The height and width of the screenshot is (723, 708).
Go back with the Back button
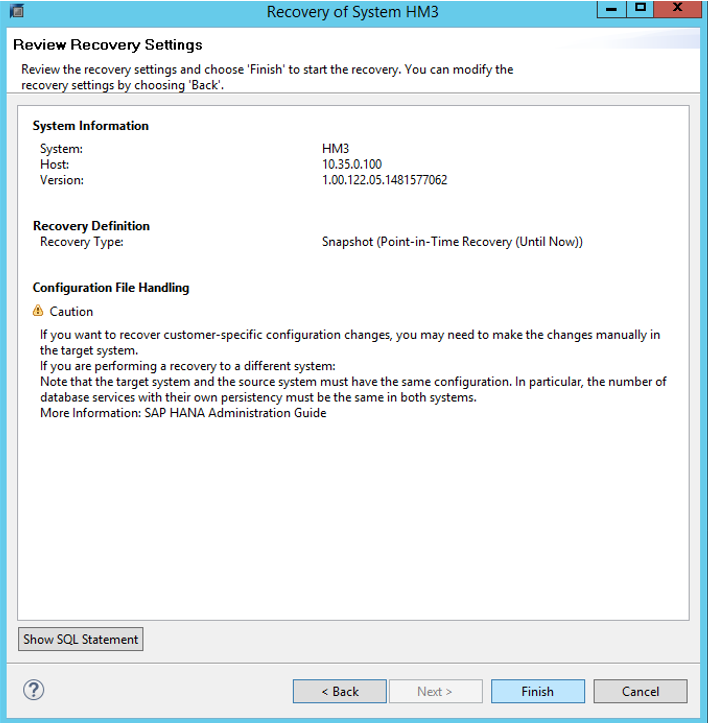point(339,691)
